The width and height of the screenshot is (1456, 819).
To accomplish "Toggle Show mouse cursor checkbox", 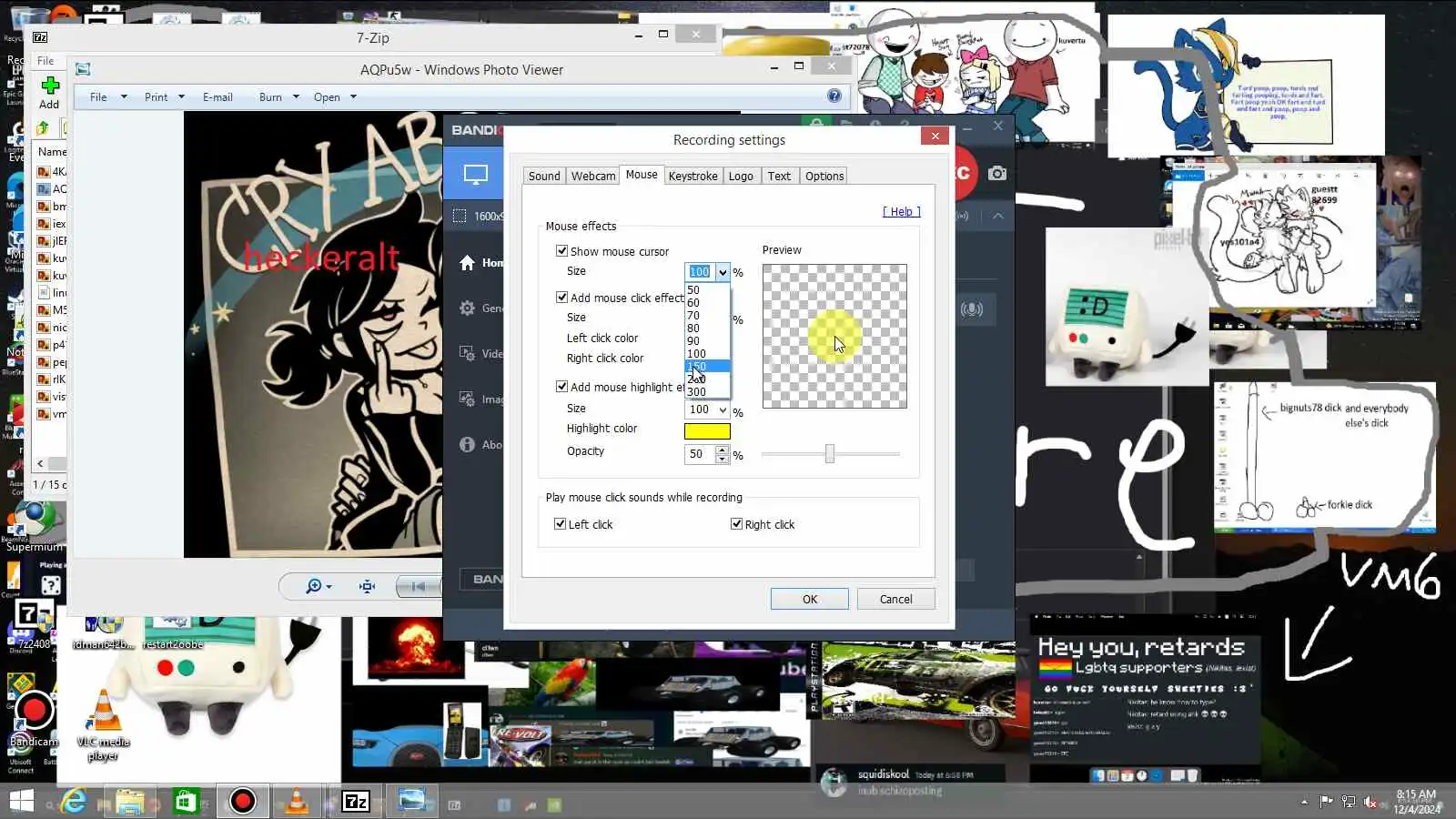I will click(561, 251).
